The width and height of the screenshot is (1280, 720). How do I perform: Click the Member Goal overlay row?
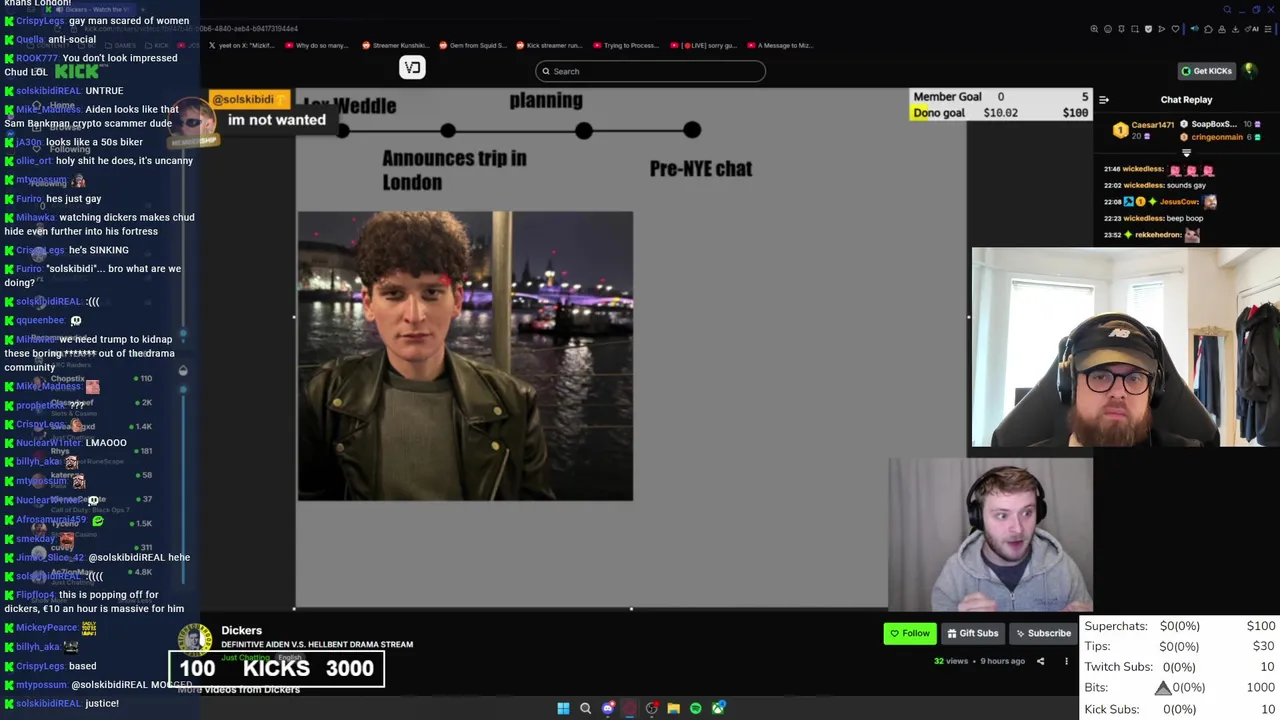[x=999, y=97]
